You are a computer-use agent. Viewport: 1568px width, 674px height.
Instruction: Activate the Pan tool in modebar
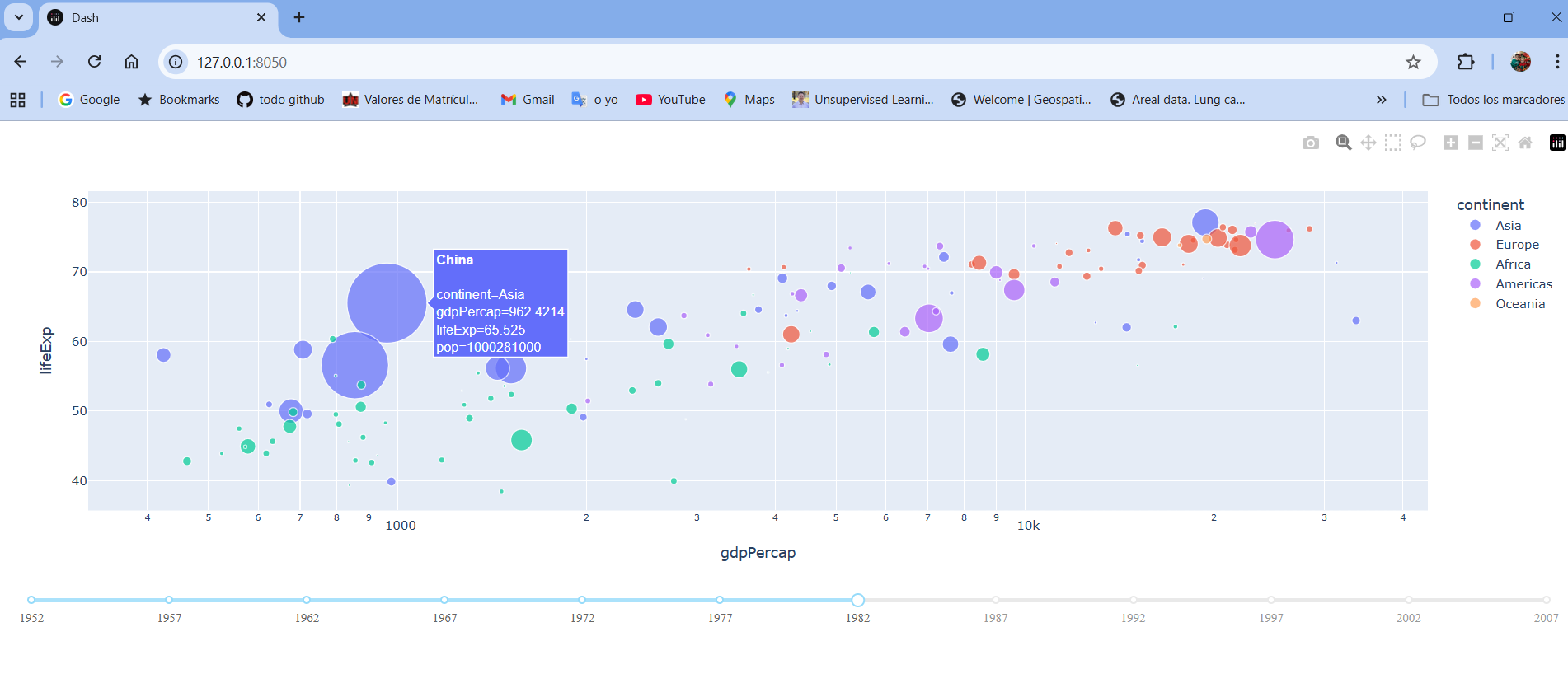coord(1368,143)
